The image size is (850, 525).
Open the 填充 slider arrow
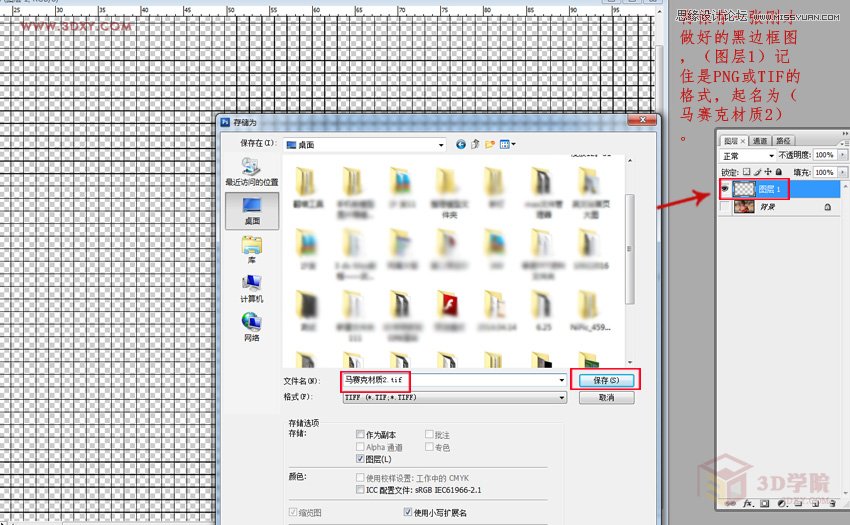click(x=842, y=172)
